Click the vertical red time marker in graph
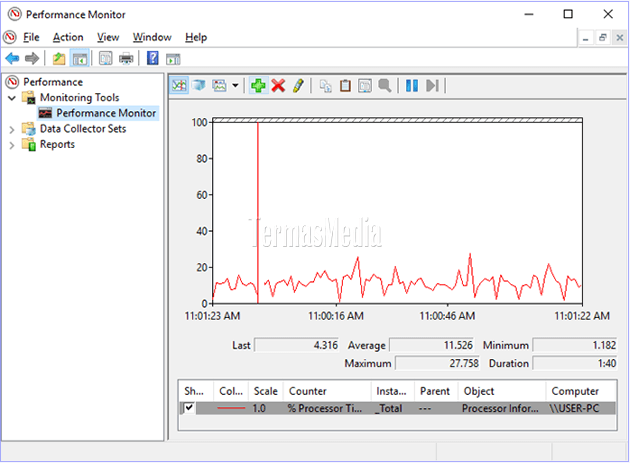 click(x=258, y=213)
